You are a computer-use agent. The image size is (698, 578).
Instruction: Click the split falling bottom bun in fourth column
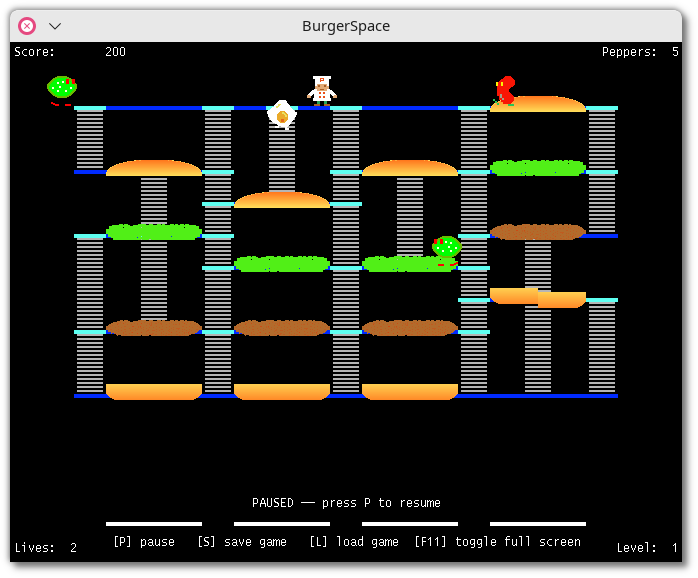click(538, 298)
